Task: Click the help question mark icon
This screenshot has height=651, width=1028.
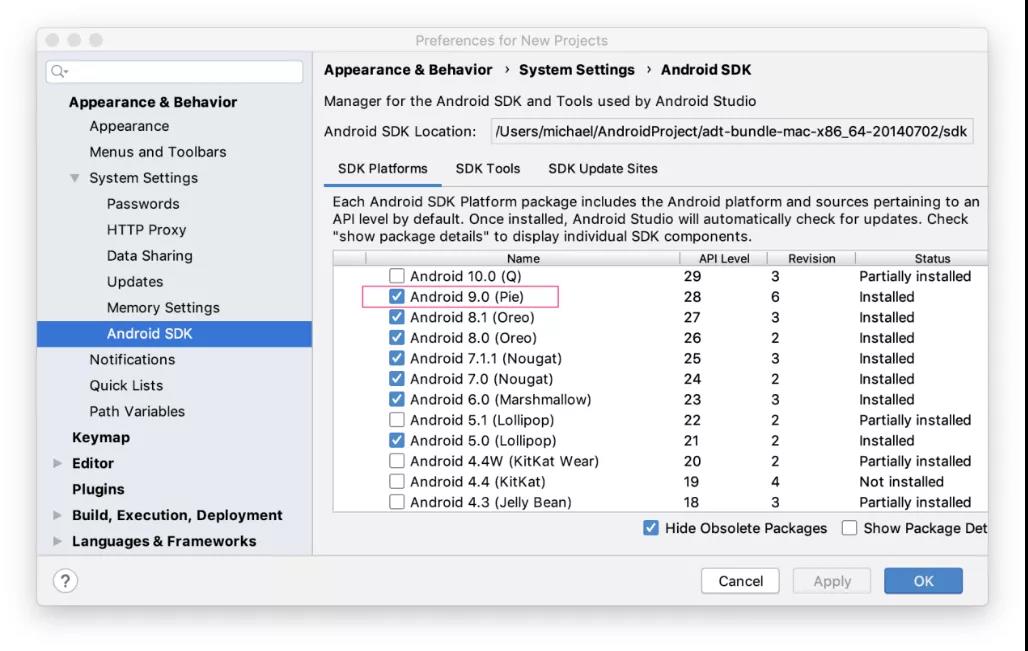Action: coord(65,581)
